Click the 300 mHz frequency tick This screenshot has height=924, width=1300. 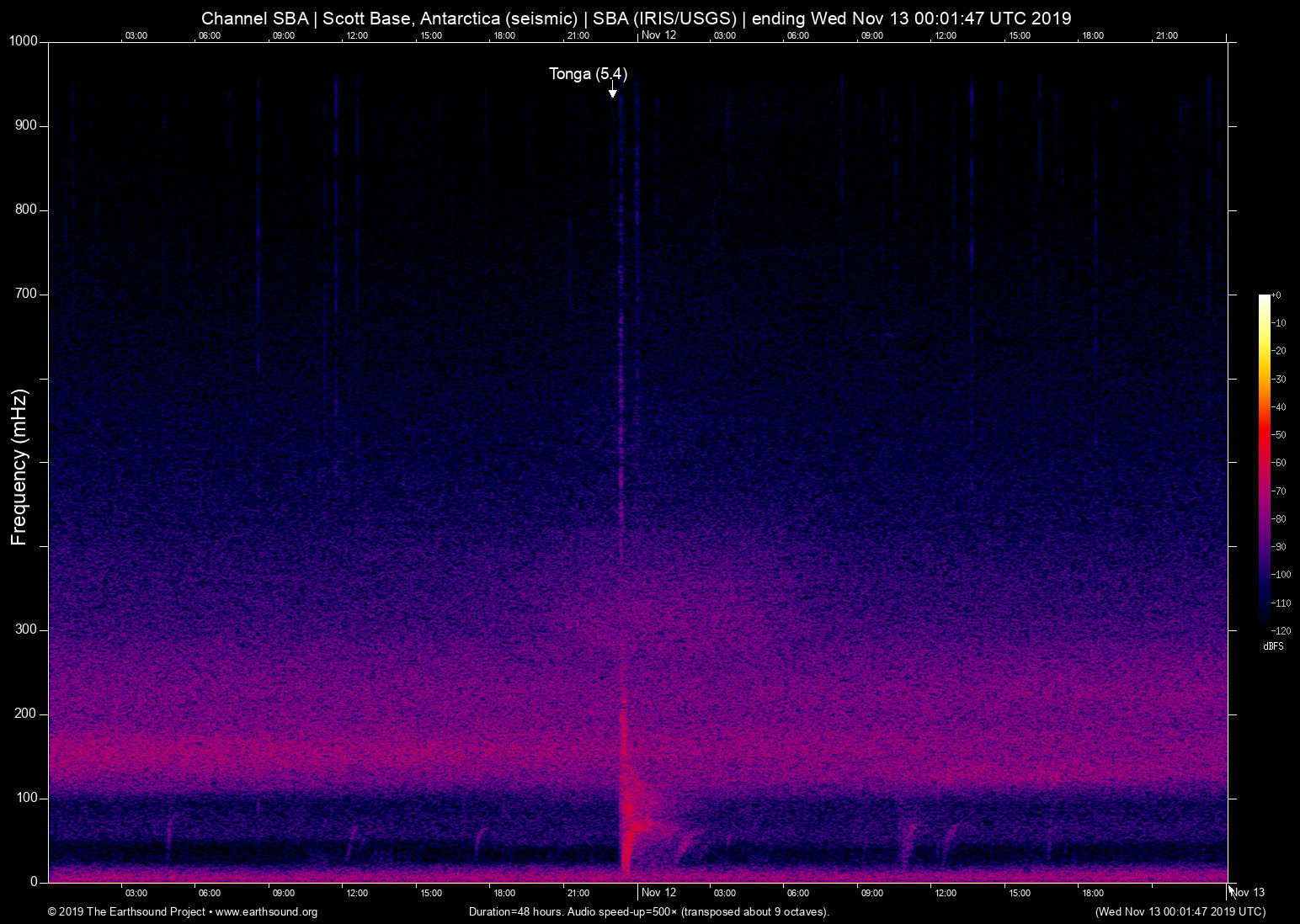pos(26,628)
